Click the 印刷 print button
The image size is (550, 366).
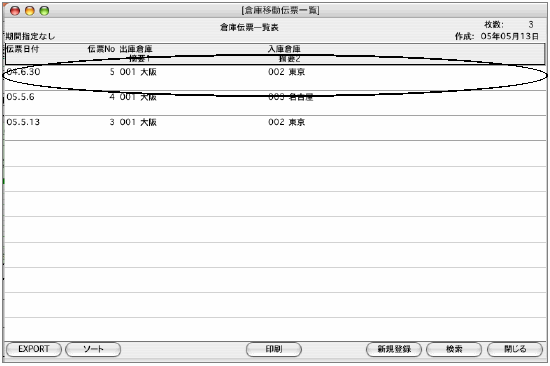tap(274, 349)
